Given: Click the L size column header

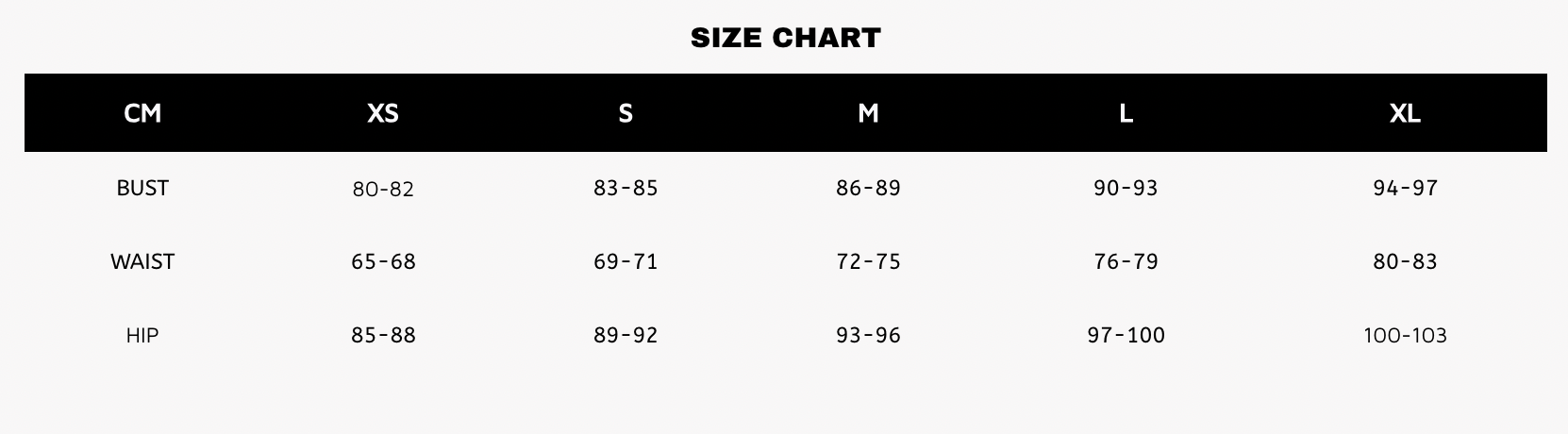Looking at the screenshot, I should (x=1126, y=113).
